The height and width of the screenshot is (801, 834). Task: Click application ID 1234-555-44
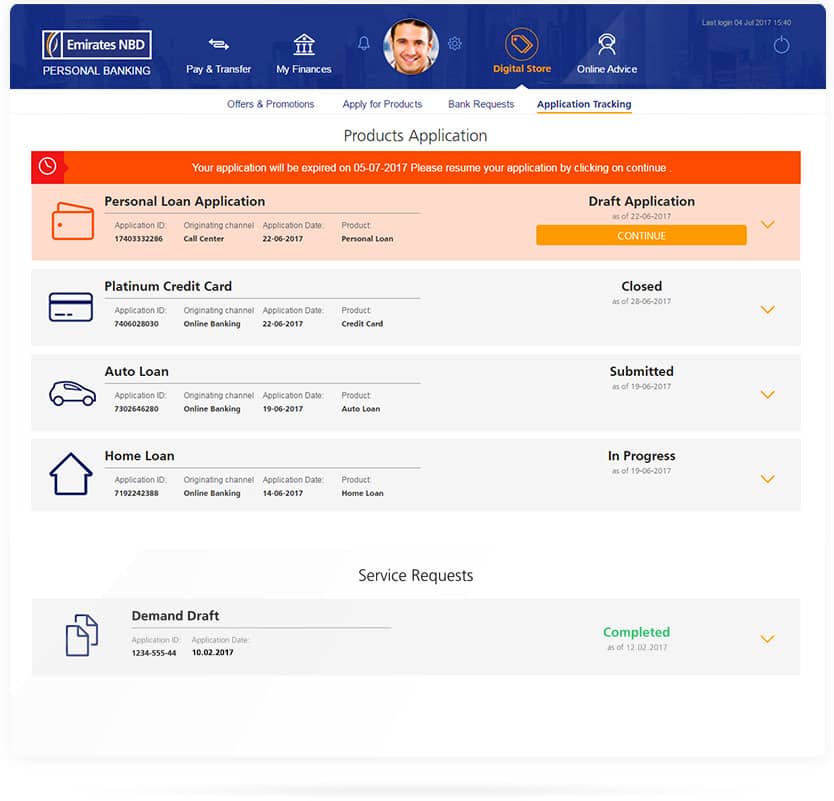click(x=154, y=653)
